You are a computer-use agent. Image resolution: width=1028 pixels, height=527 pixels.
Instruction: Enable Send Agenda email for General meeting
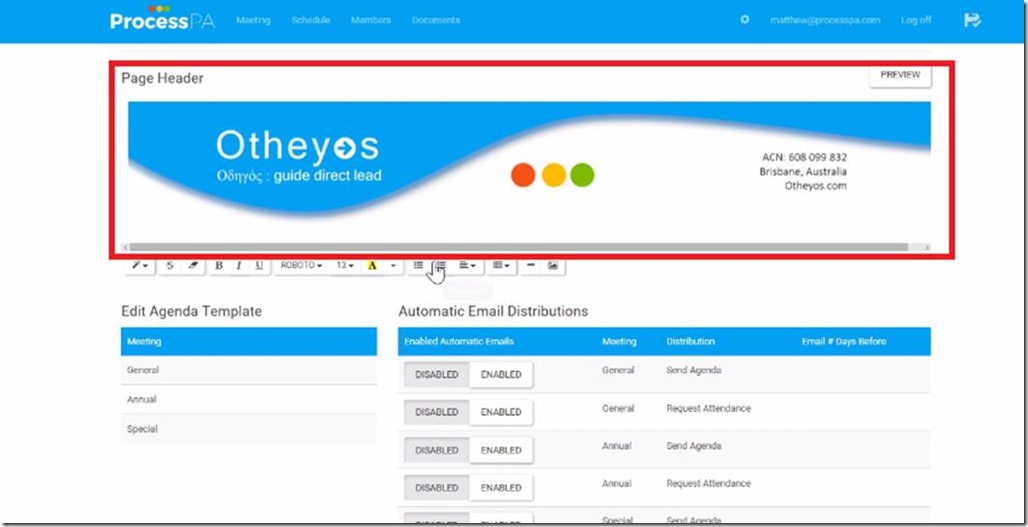click(x=501, y=375)
